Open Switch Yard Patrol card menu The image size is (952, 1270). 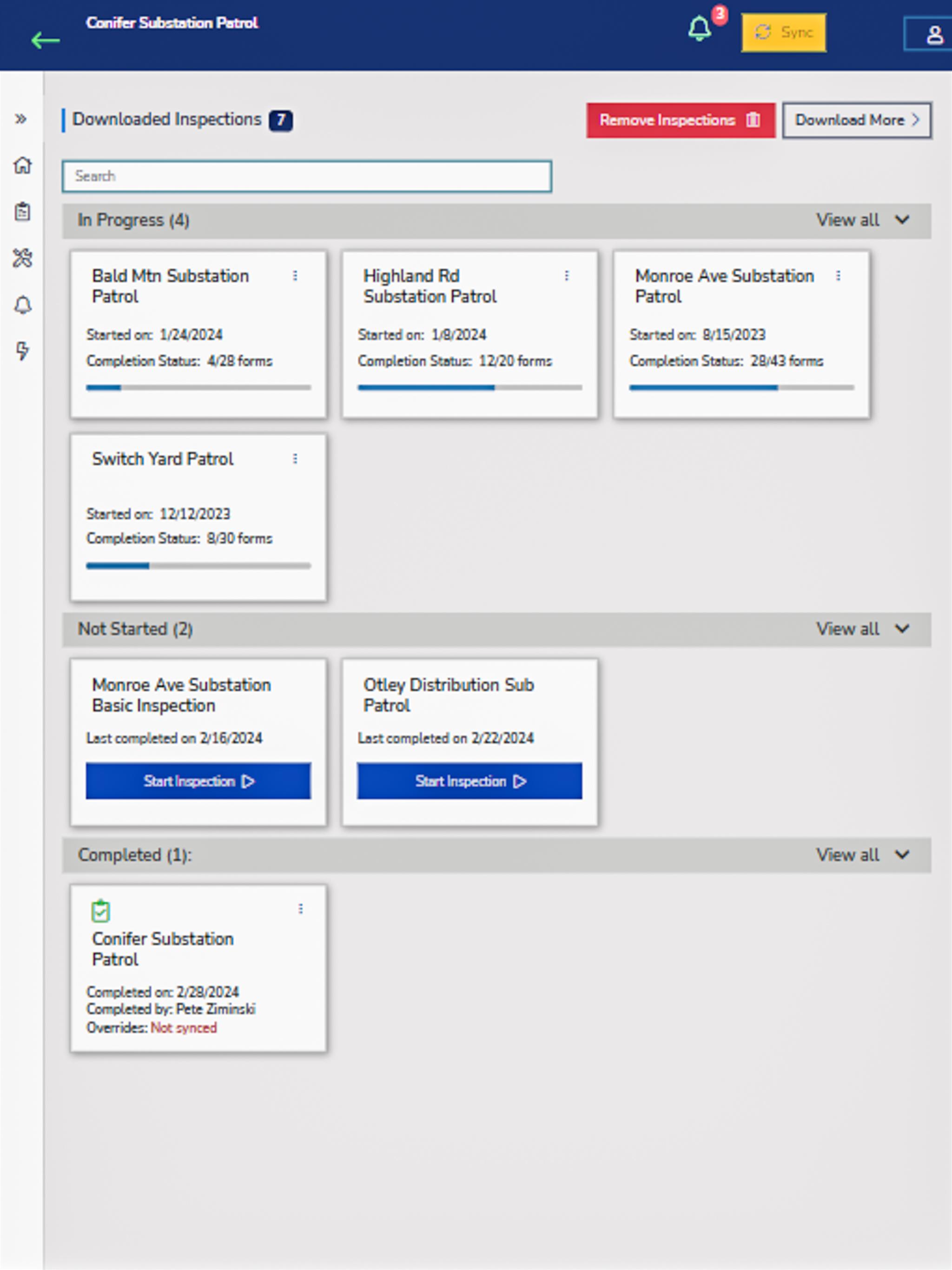(x=295, y=459)
